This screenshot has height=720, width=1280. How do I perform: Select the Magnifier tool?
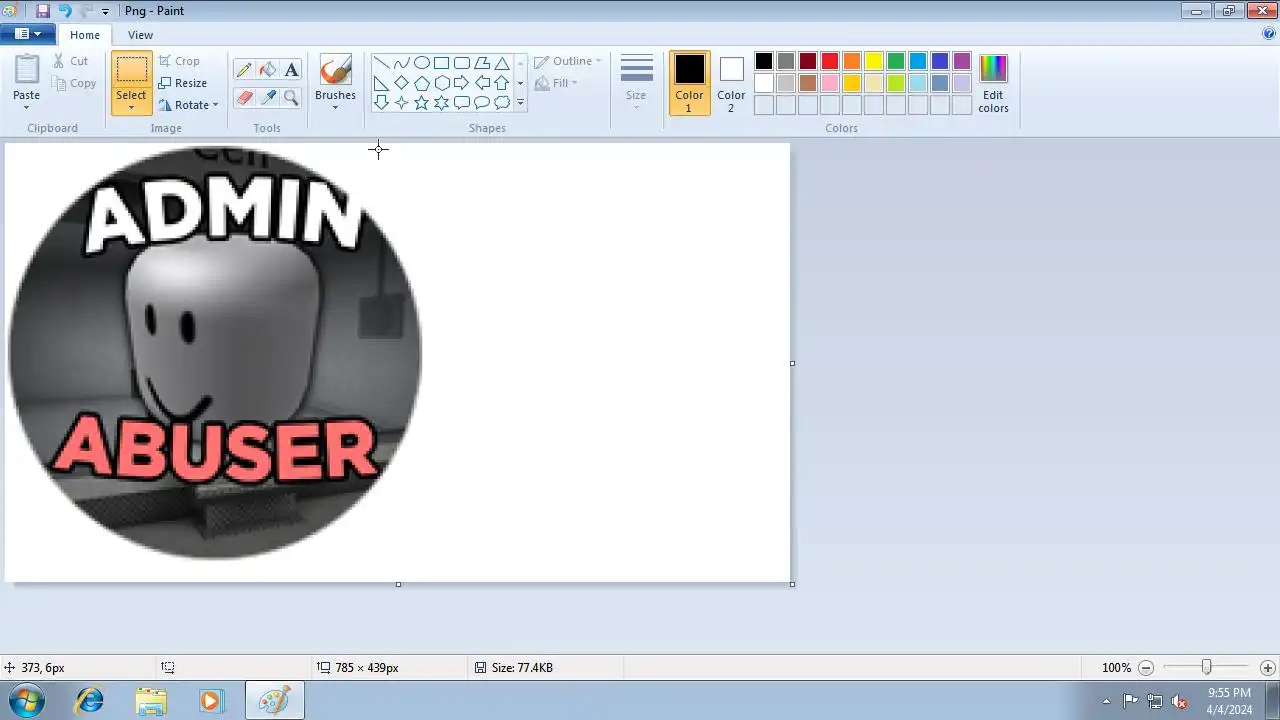[x=291, y=97]
